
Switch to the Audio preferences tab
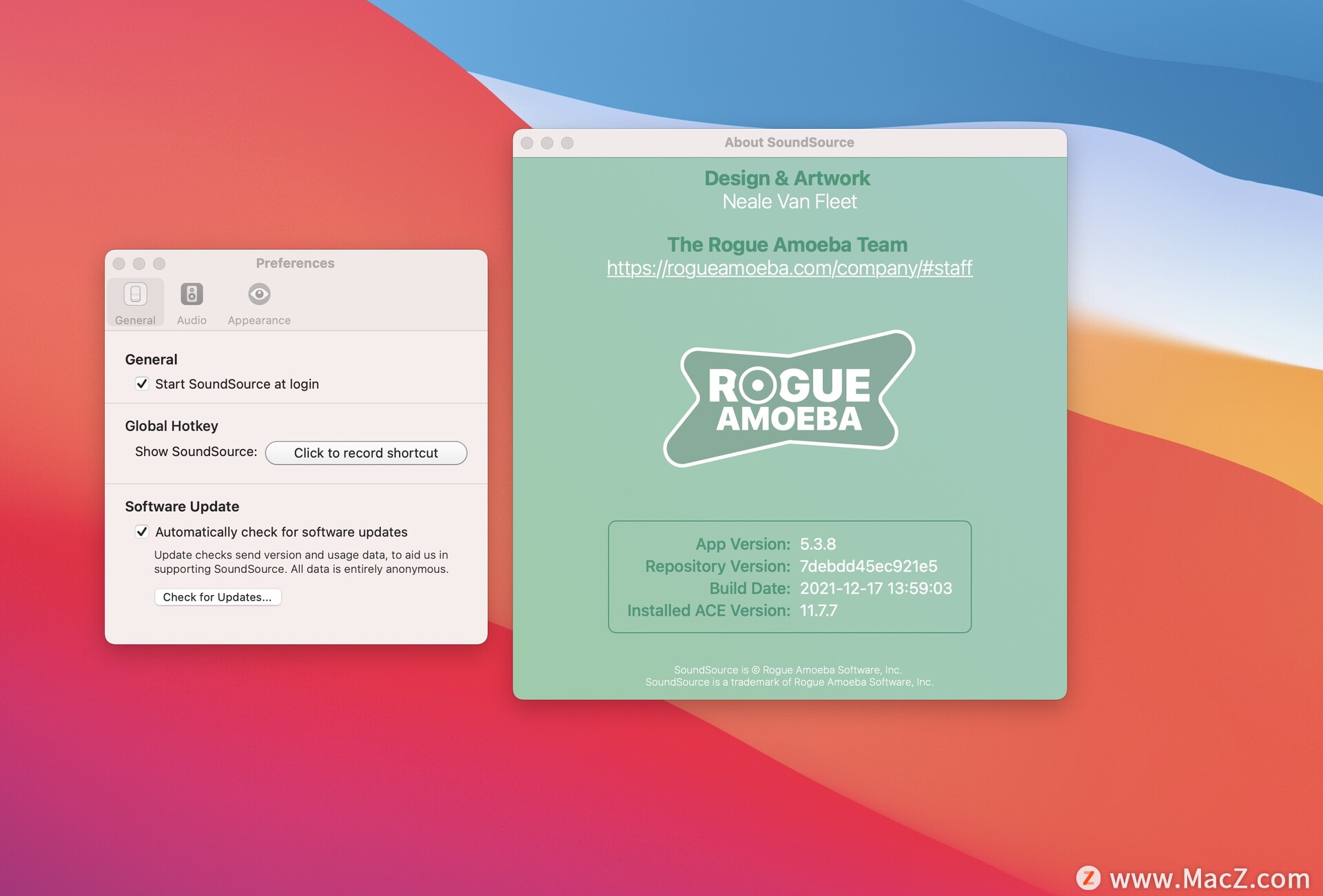click(191, 300)
